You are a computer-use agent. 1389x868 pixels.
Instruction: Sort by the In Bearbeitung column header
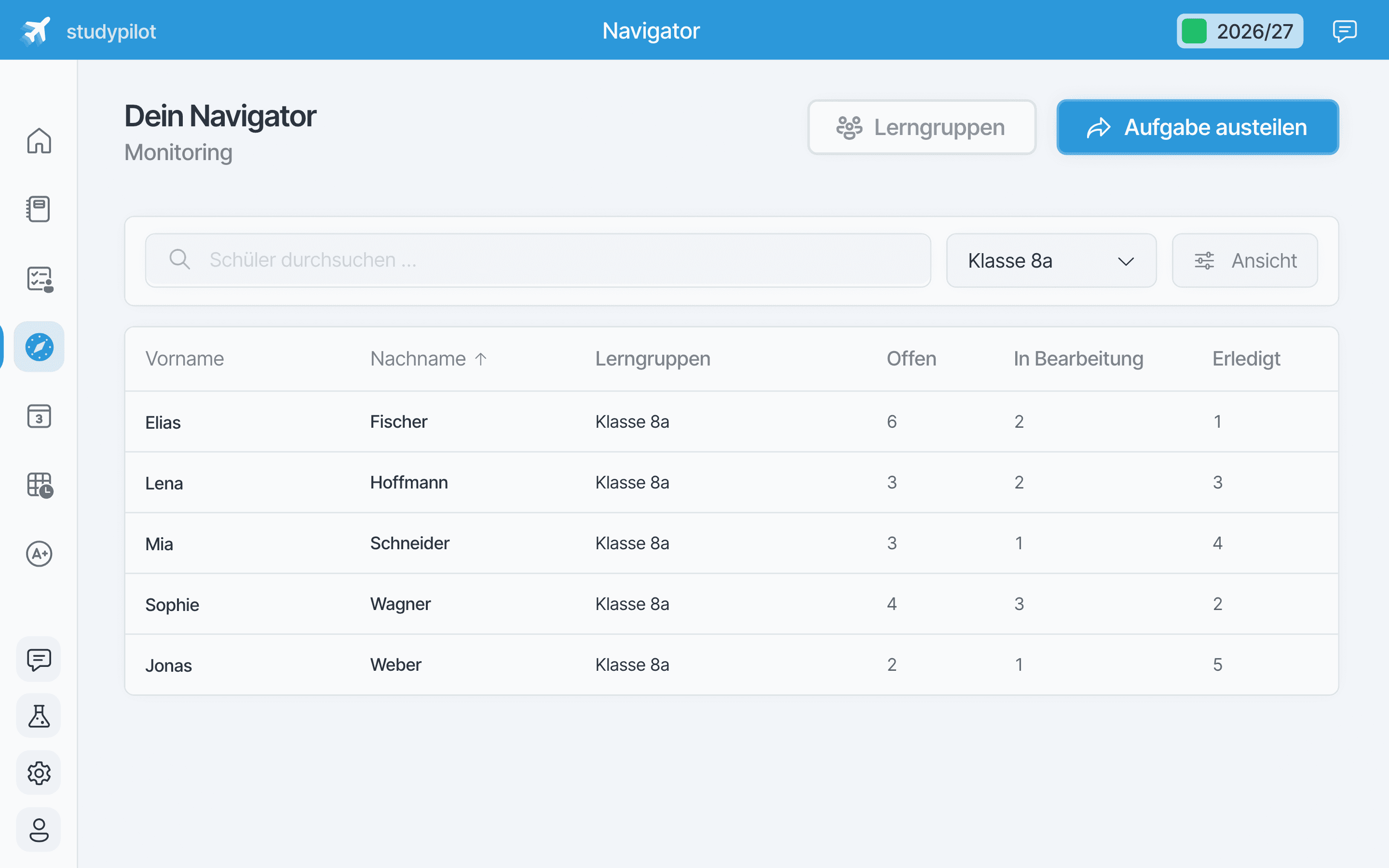coord(1078,359)
